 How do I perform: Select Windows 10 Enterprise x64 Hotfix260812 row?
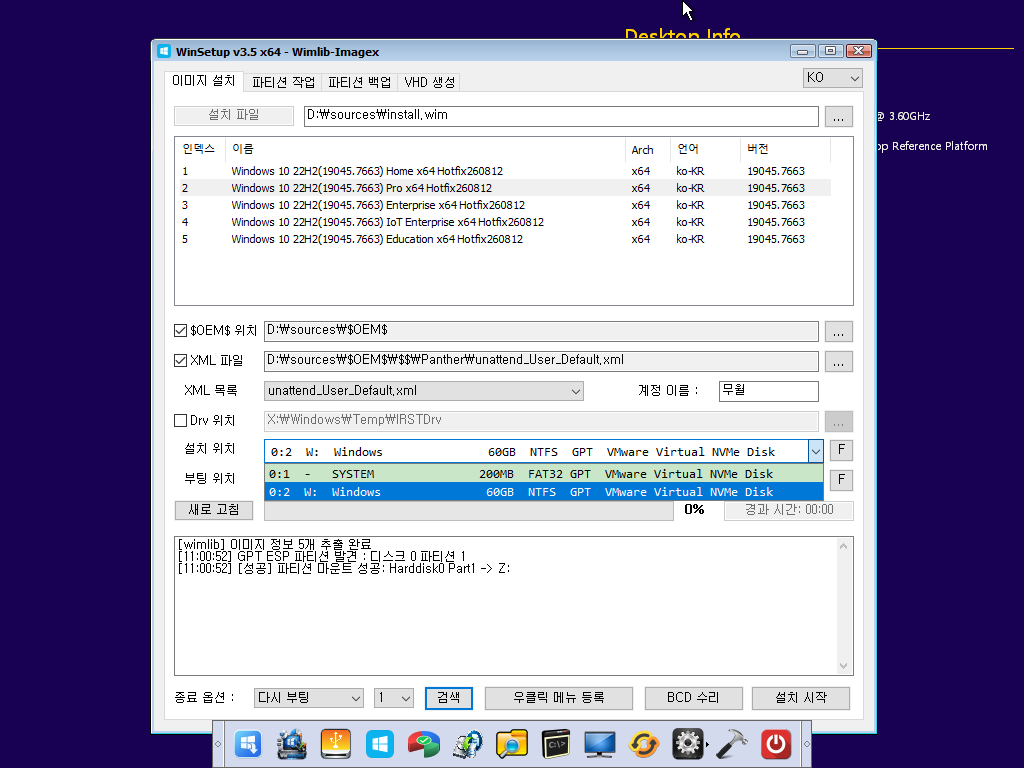[505, 205]
